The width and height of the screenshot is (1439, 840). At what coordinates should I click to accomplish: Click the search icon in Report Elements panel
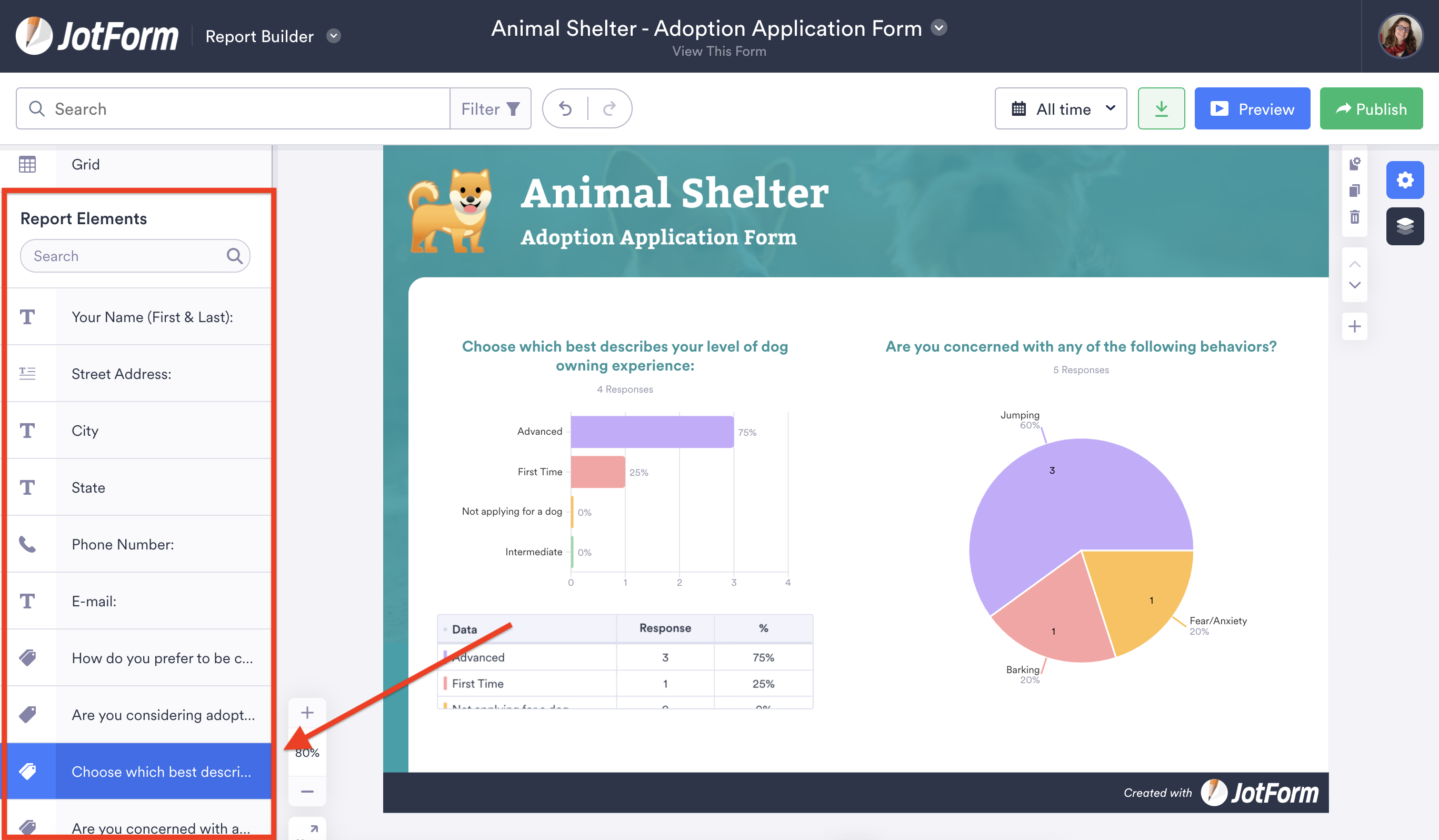236,255
